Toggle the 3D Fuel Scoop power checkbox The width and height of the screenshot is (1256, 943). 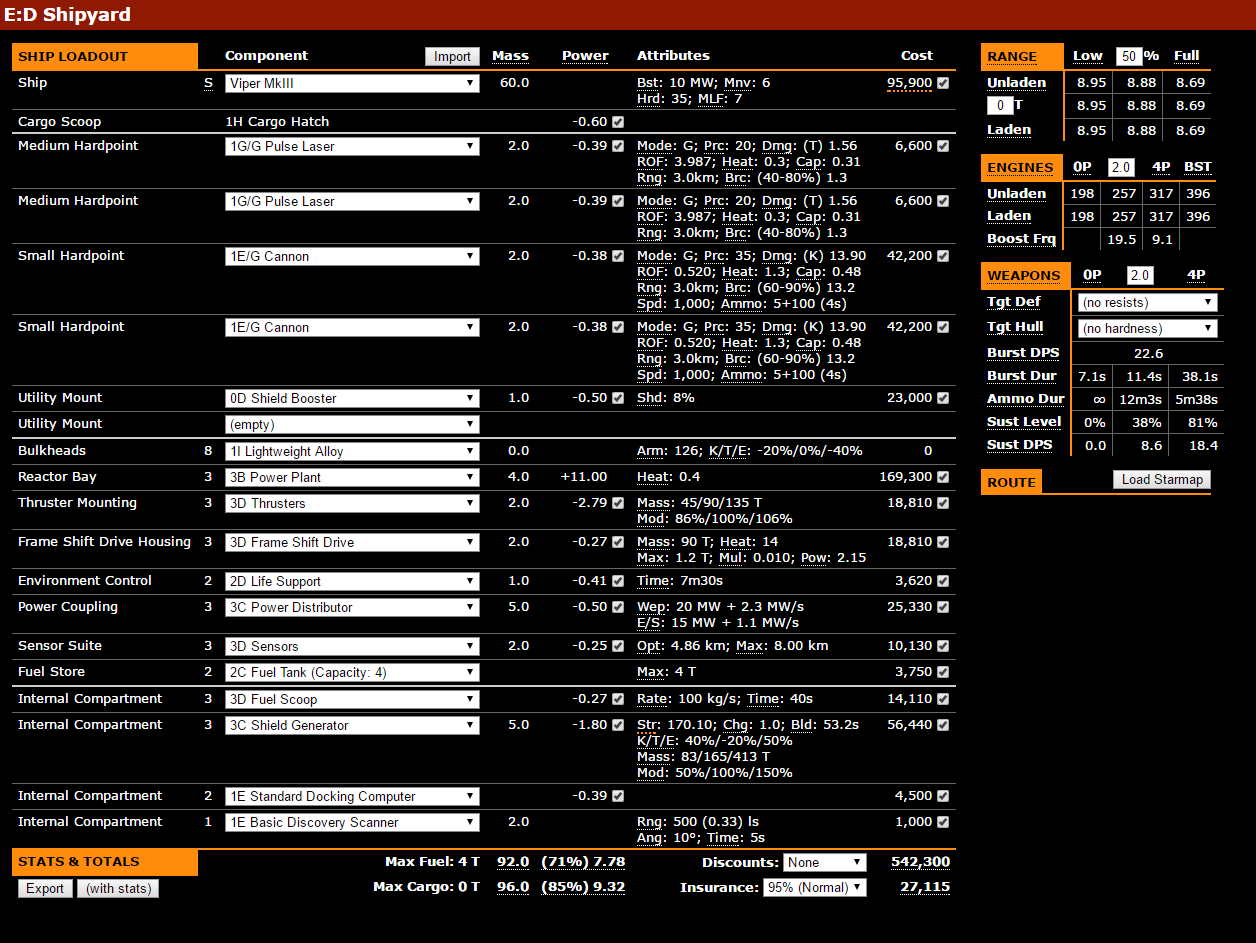[x=618, y=699]
